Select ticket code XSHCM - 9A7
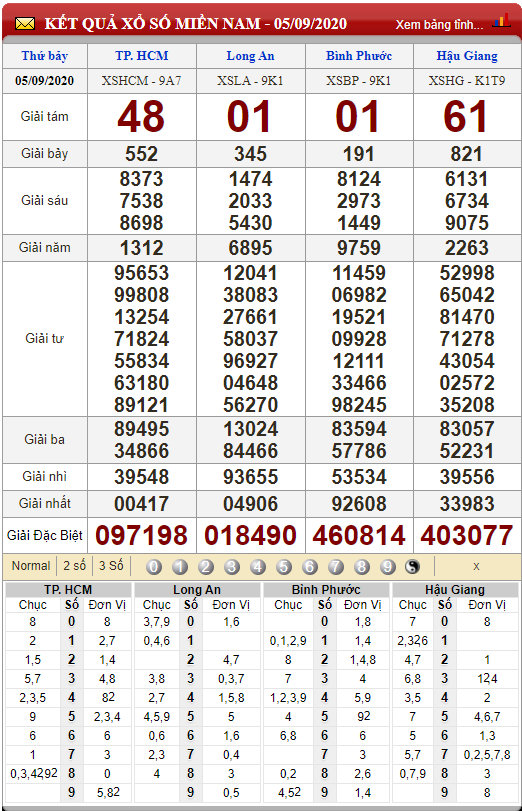 (142, 81)
